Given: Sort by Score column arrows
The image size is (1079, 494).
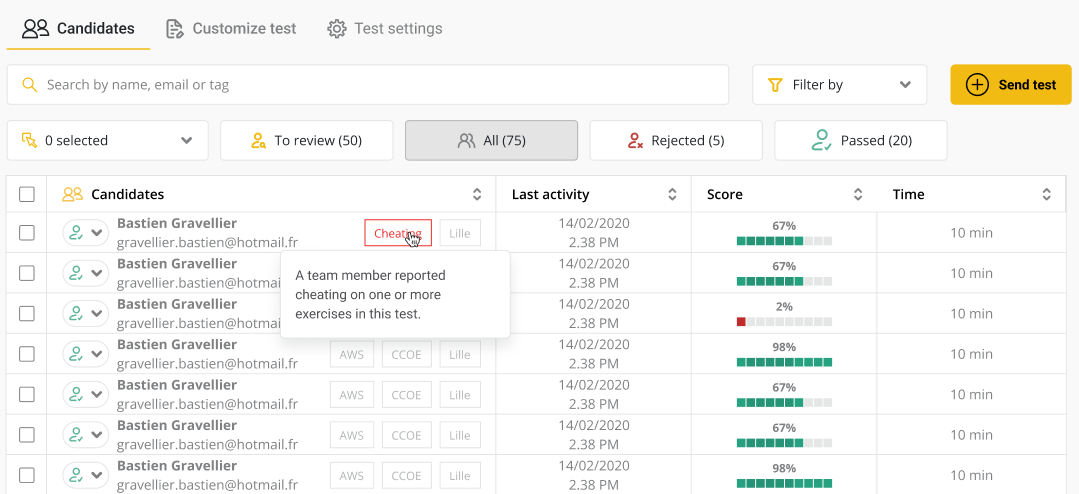Looking at the screenshot, I should coord(858,195).
